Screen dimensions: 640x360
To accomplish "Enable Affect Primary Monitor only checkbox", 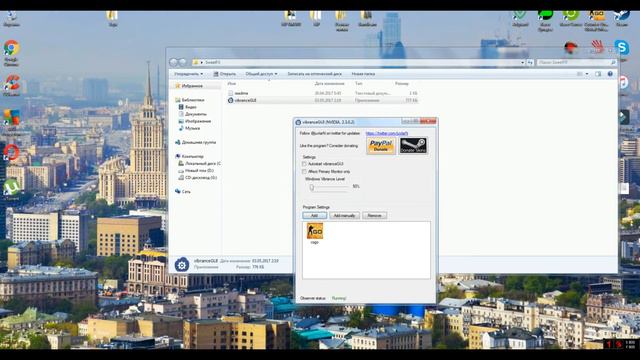I will 304,171.
